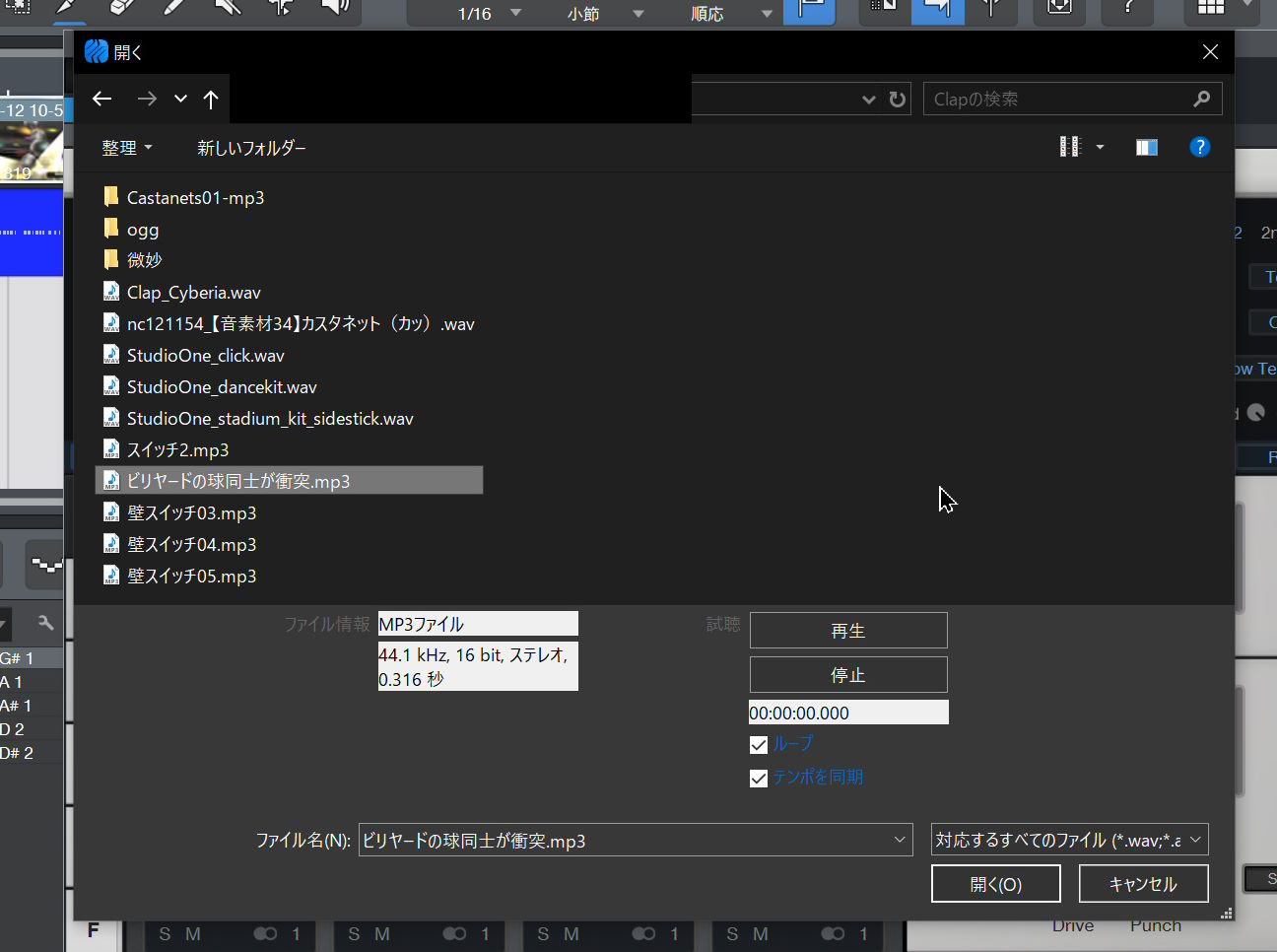This screenshot has height=952, width=1277.
Task: Refresh the folder contents in the address bar
Action: coord(897,99)
